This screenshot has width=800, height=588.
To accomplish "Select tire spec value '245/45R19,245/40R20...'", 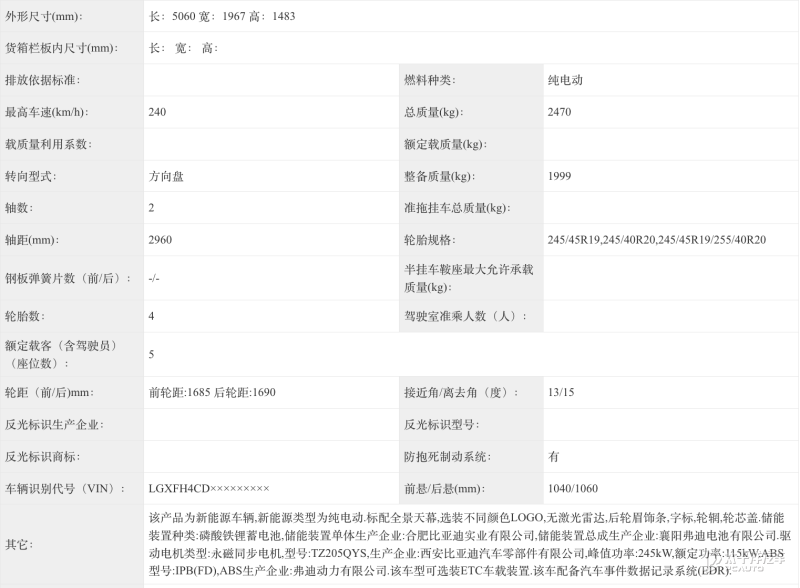I will [657, 240].
